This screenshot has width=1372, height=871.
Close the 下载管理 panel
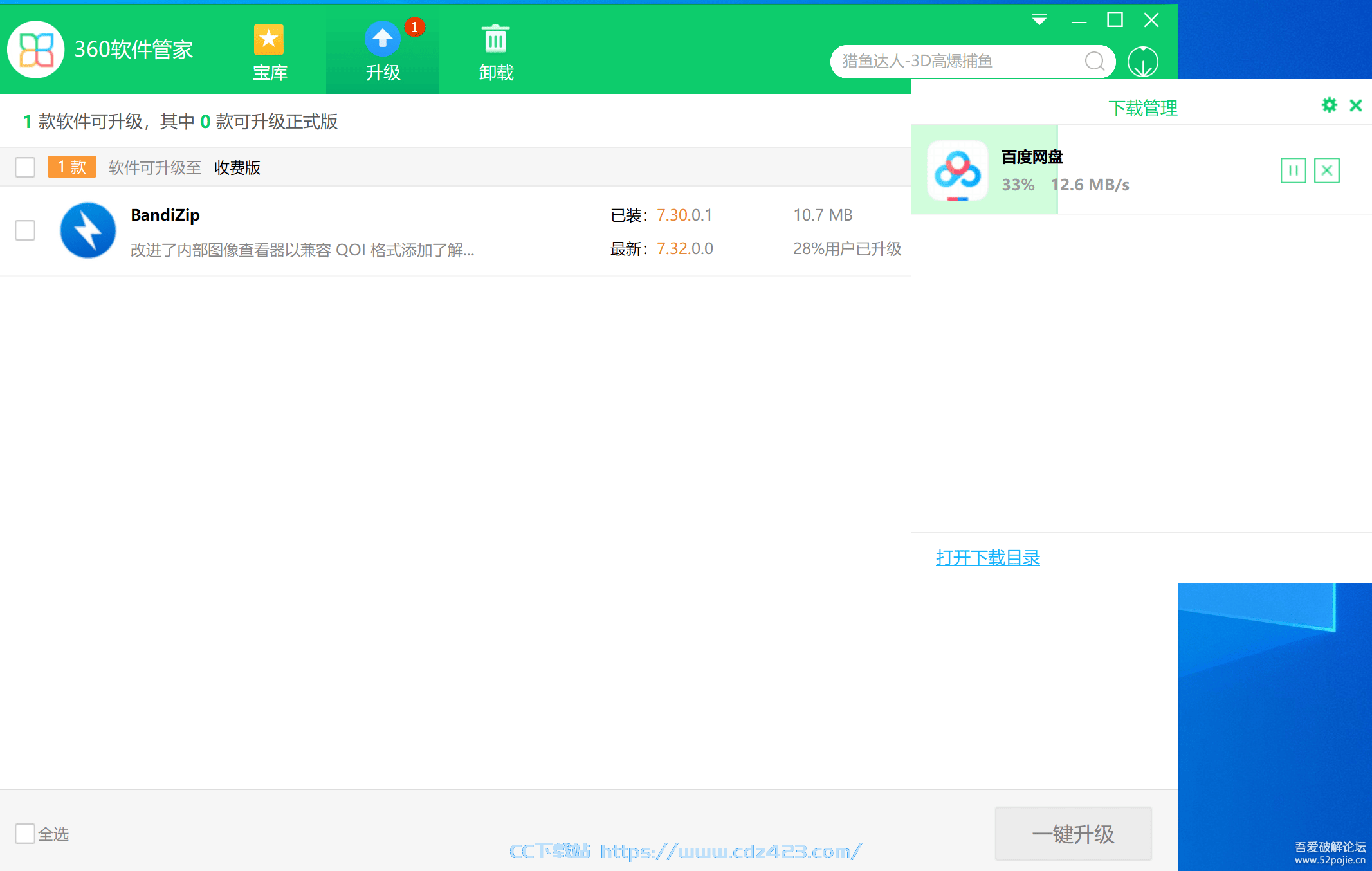pyautogui.click(x=1356, y=105)
